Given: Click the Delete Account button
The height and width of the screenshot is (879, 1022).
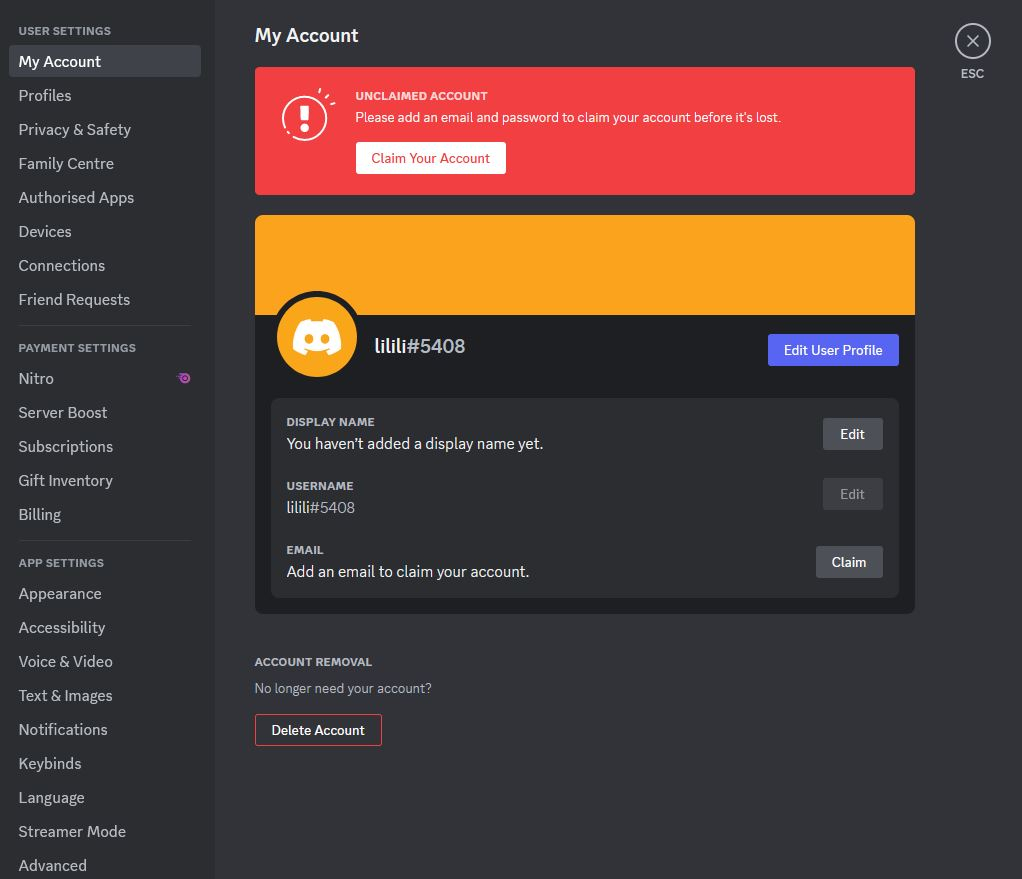Looking at the screenshot, I should point(318,730).
